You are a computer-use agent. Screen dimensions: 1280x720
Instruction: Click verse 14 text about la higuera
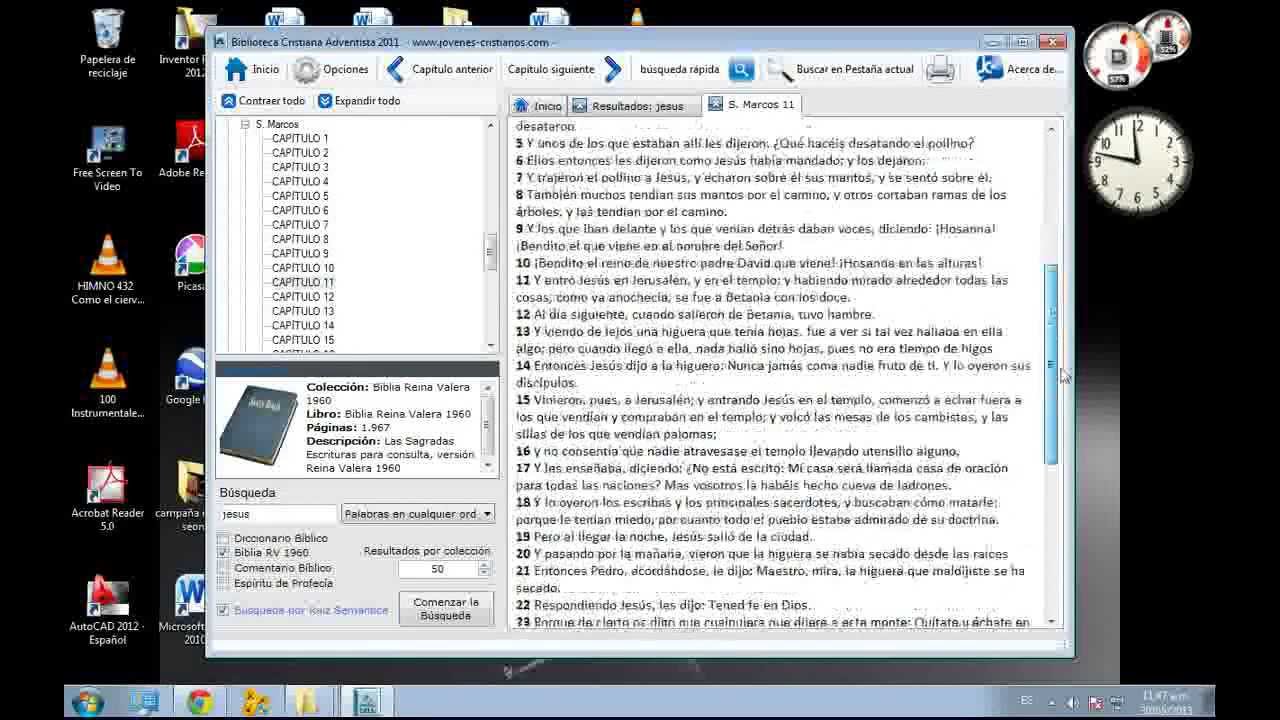pyautogui.click(x=773, y=374)
